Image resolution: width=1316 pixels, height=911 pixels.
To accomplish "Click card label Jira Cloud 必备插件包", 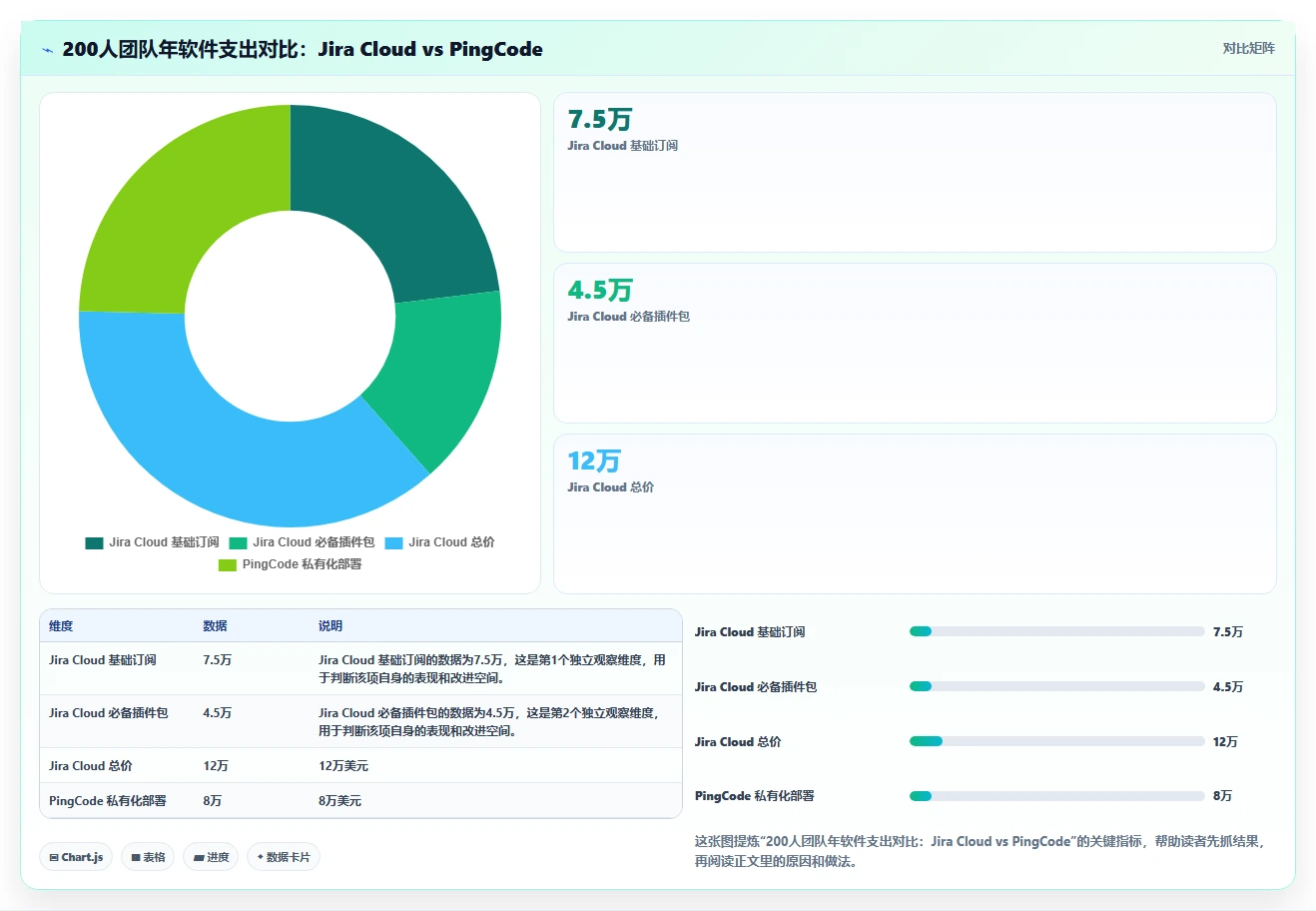I will [x=628, y=317].
